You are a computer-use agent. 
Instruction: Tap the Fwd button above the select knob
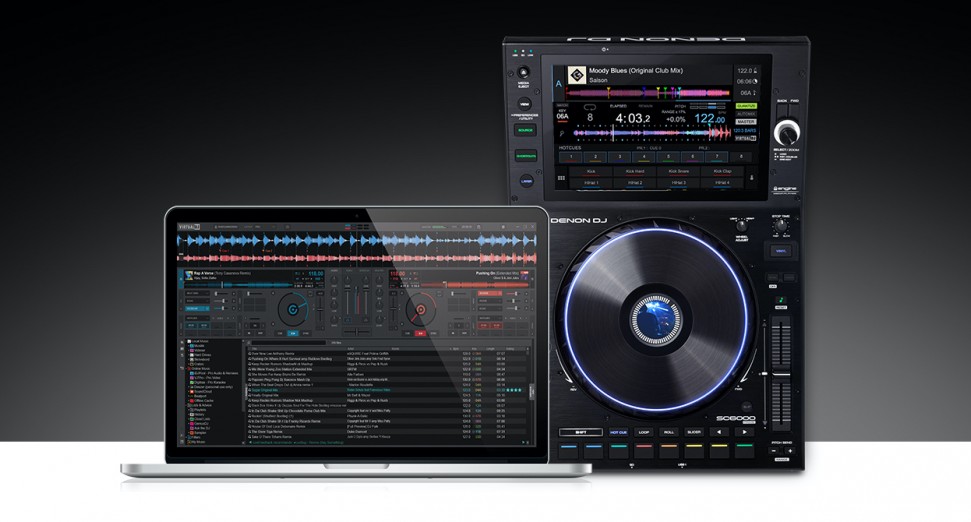click(x=795, y=112)
